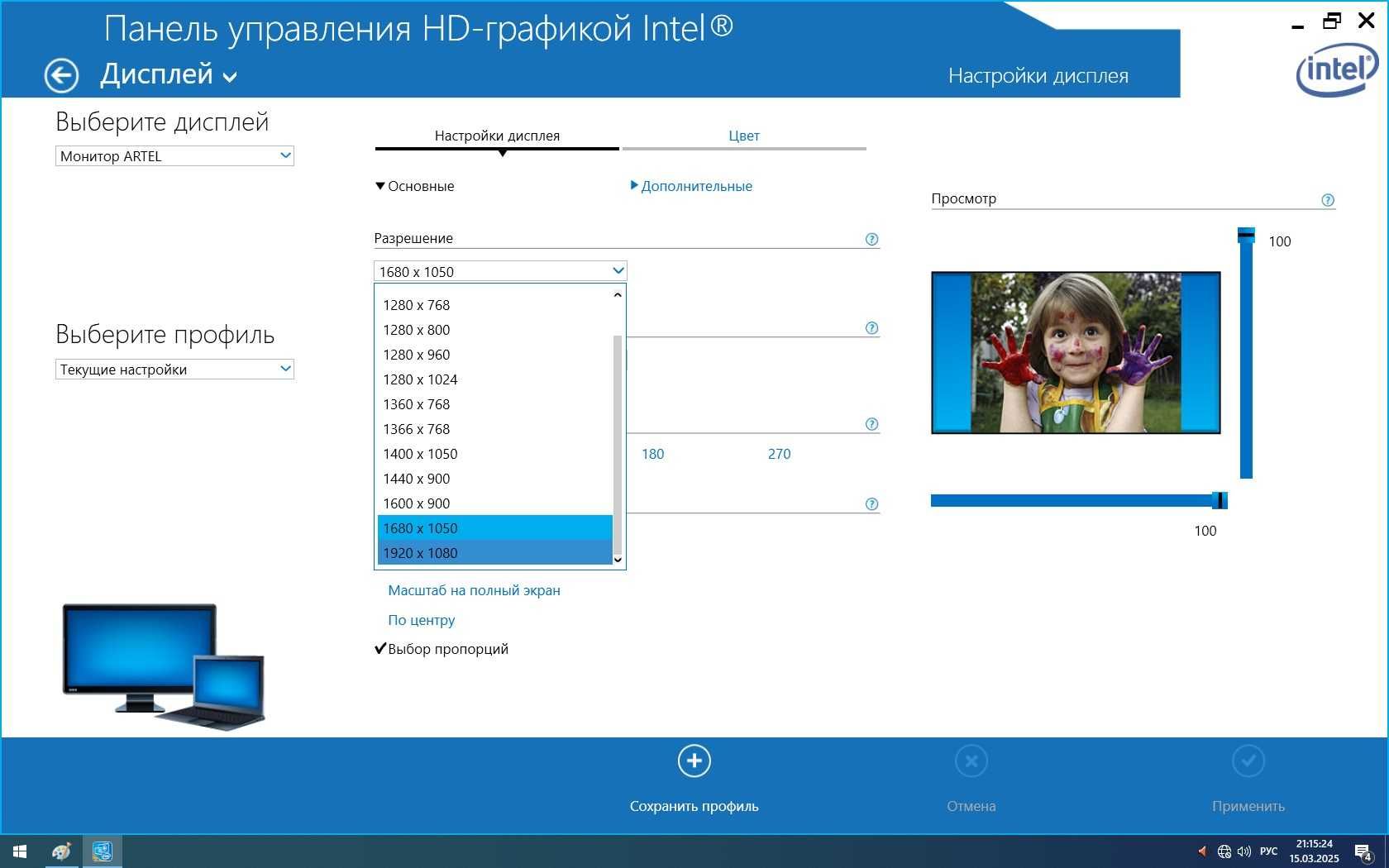Select resolution 1400 x 1050
Image resolution: width=1389 pixels, height=868 pixels.
[494, 454]
